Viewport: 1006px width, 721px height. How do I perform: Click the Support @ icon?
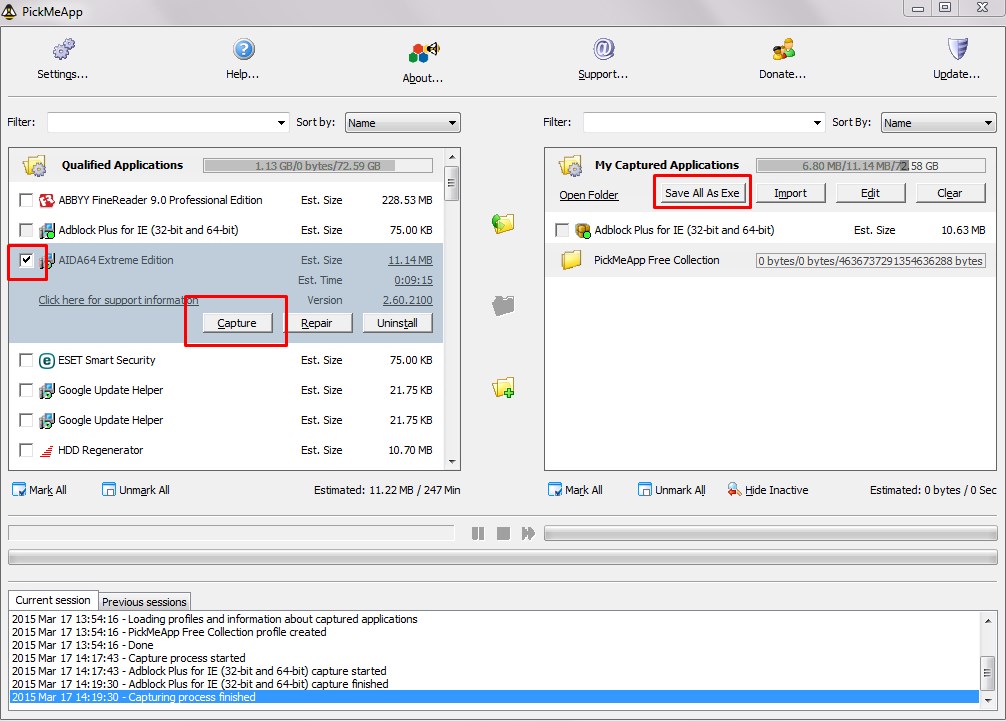(603, 49)
